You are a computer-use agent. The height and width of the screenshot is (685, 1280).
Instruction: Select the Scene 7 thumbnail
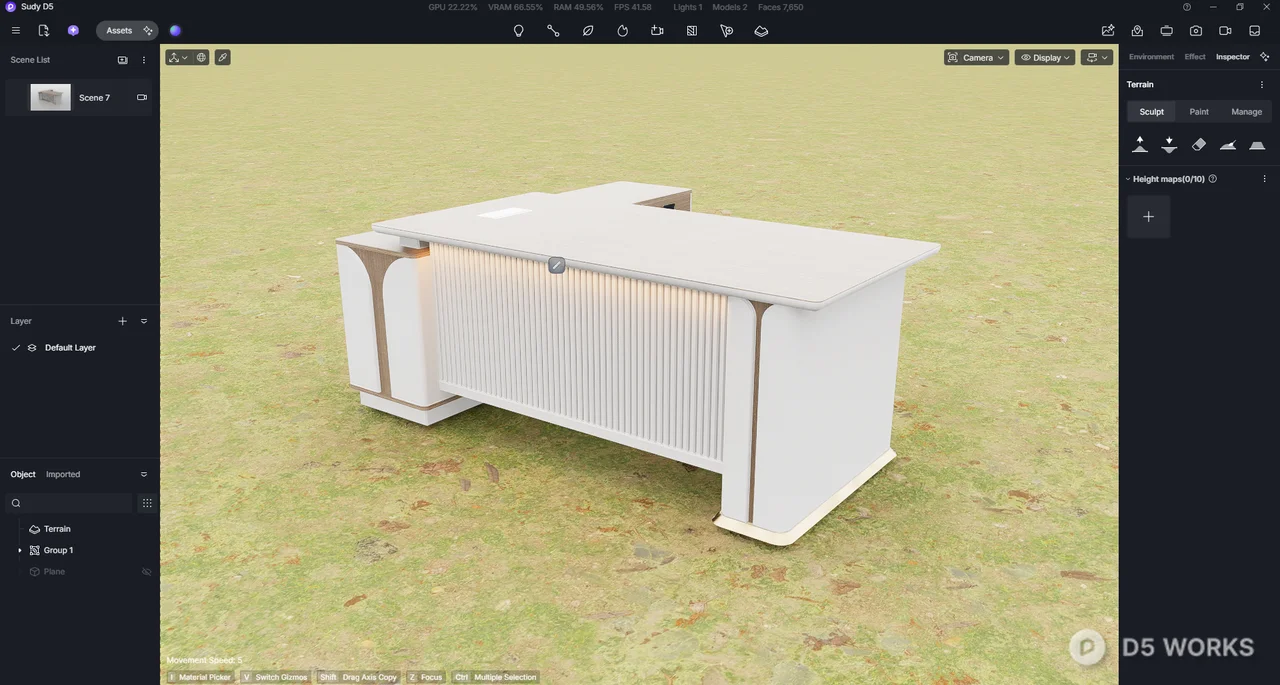51,97
